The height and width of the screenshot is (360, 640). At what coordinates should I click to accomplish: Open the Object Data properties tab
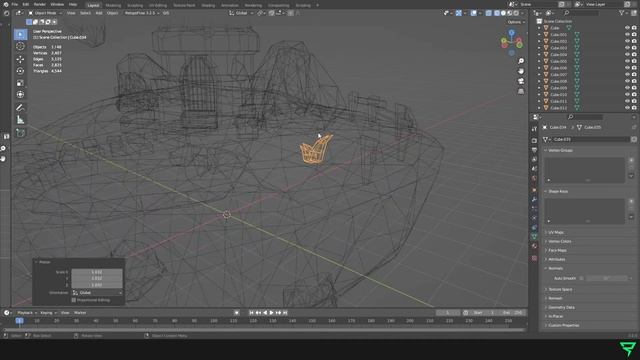[x=534, y=236]
